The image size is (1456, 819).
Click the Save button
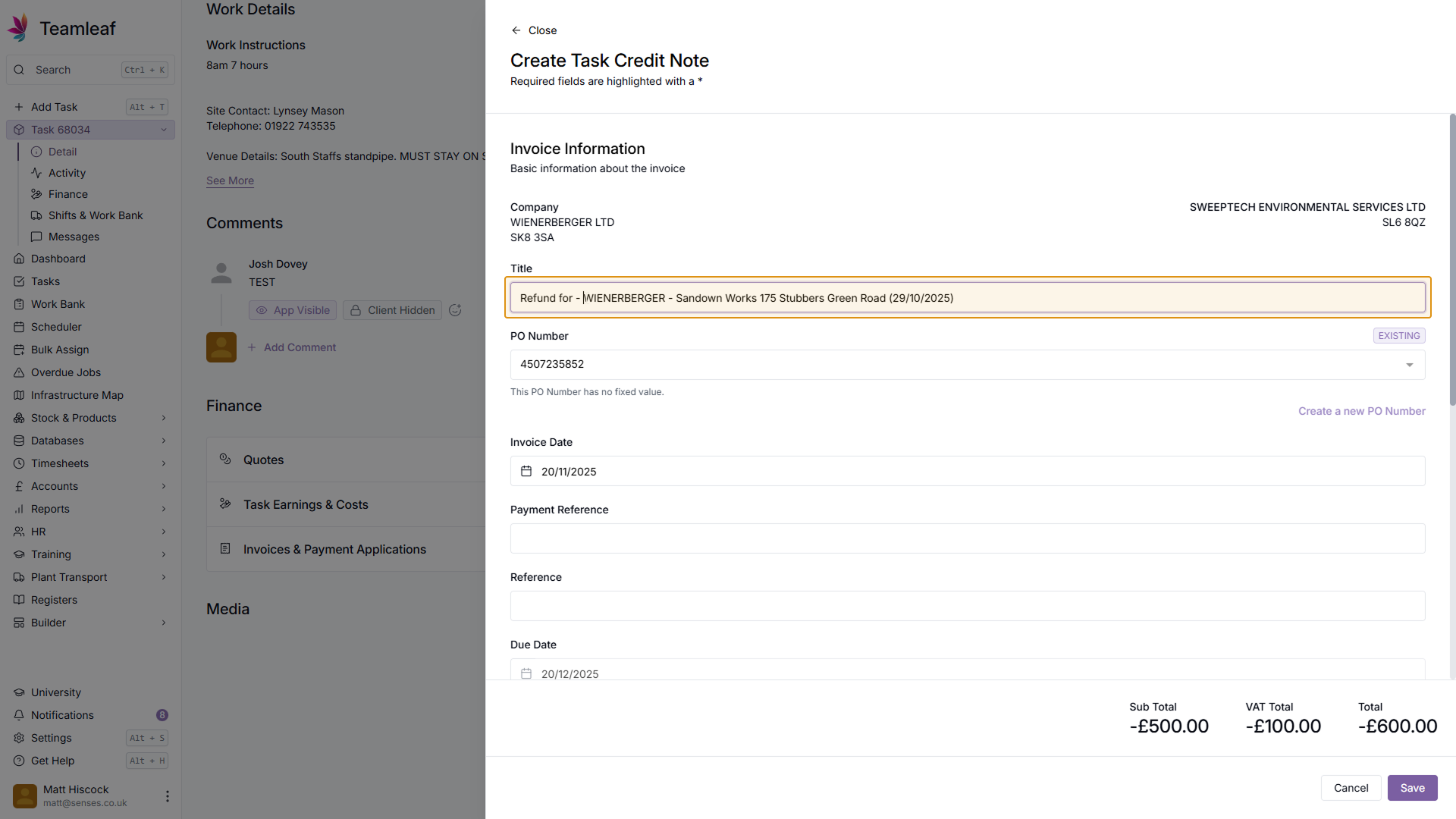pyautogui.click(x=1412, y=788)
